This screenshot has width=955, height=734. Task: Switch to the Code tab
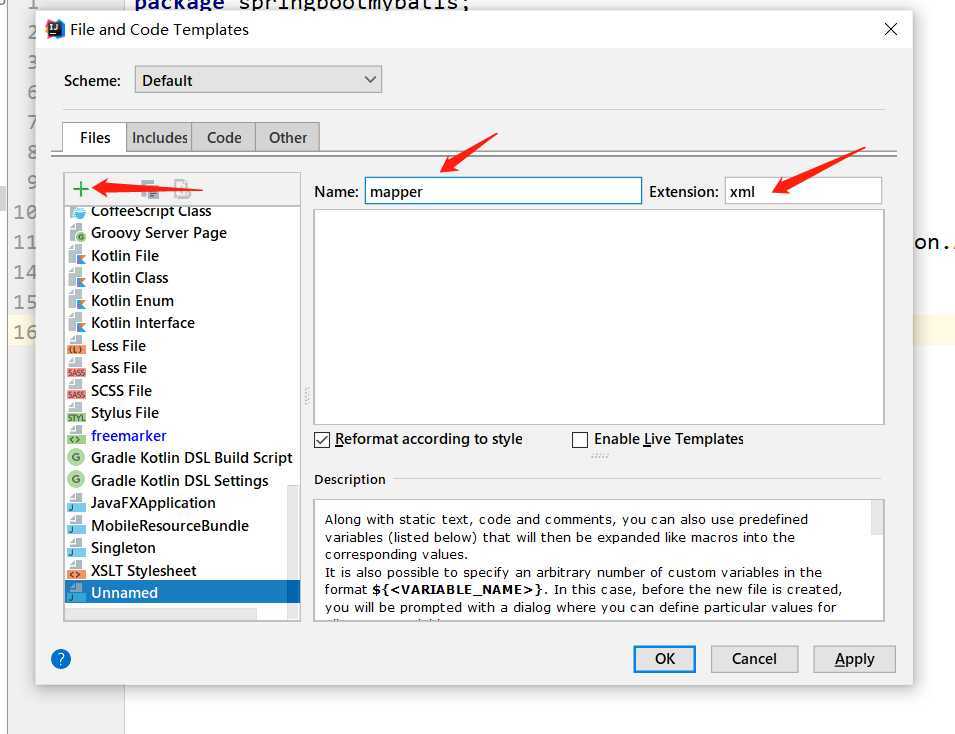coord(224,138)
